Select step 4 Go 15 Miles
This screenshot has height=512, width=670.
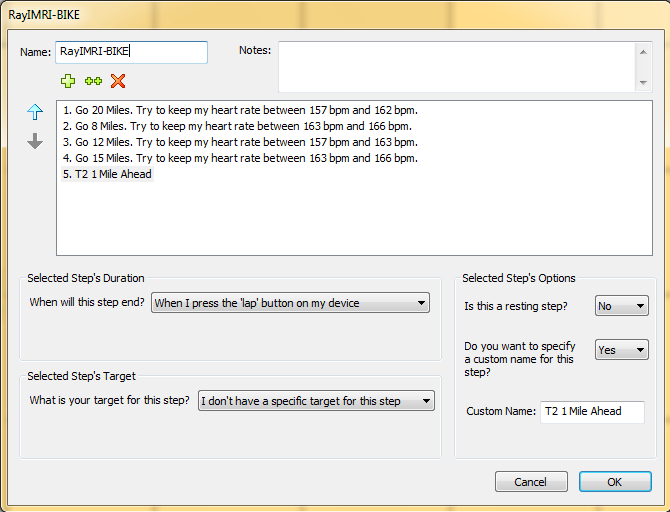click(240, 159)
